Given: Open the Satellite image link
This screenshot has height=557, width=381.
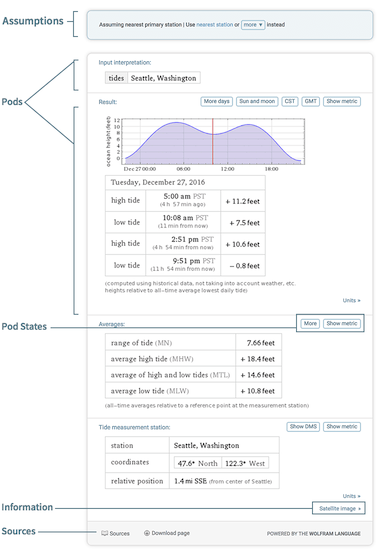Looking at the screenshot, I should coord(340,509).
